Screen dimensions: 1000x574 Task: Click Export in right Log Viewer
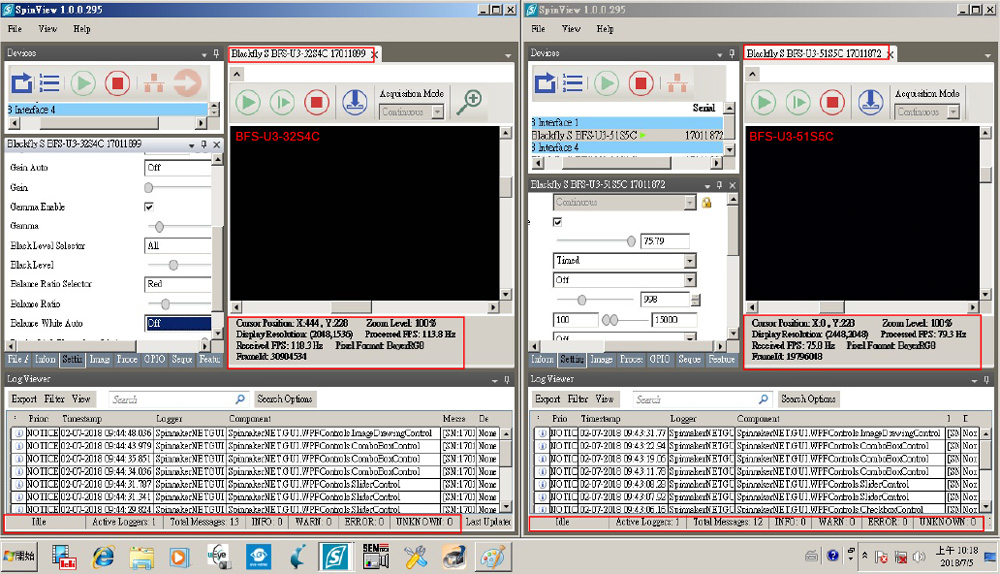(x=546, y=399)
